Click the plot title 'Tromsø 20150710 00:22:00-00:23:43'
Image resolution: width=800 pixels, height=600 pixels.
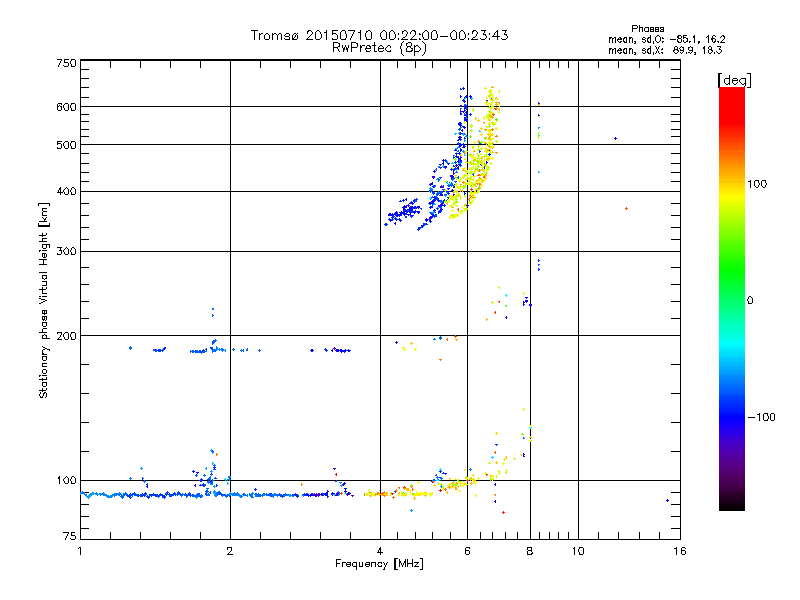coord(379,35)
